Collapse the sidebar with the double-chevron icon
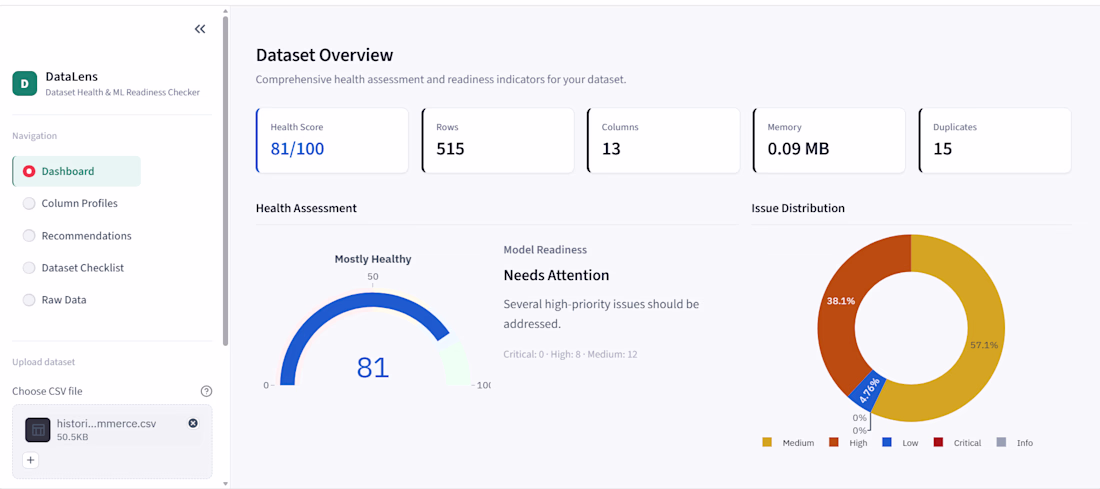The image size is (1100, 489). (x=200, y=29)
